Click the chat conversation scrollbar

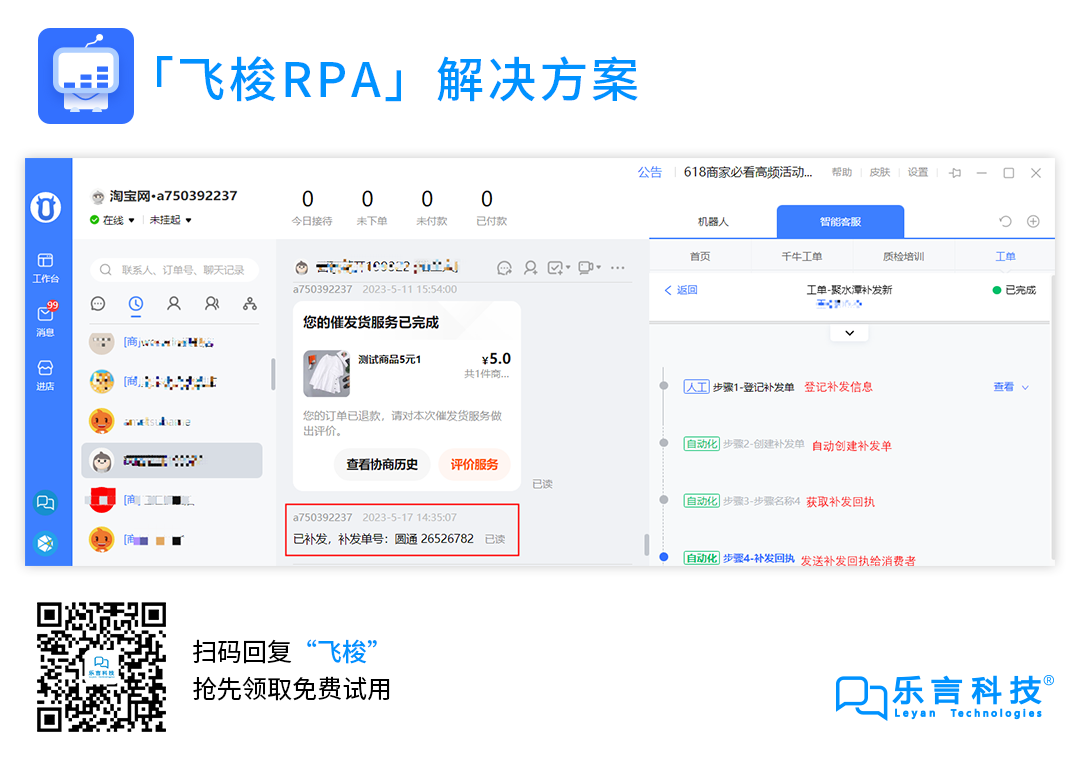pyautogui.click(x=646, y=544)
